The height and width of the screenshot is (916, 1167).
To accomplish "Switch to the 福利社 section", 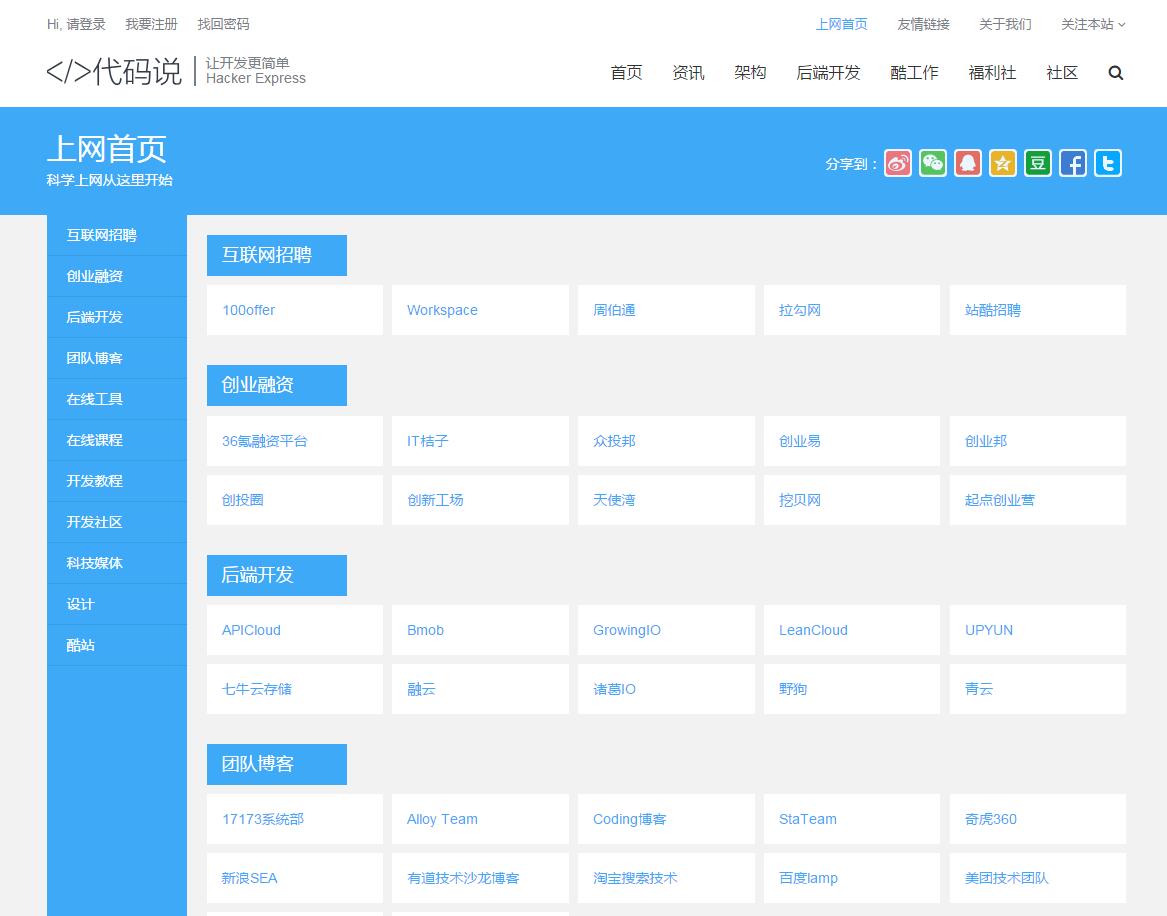I will pyautogui.click(x=992, y=72).
